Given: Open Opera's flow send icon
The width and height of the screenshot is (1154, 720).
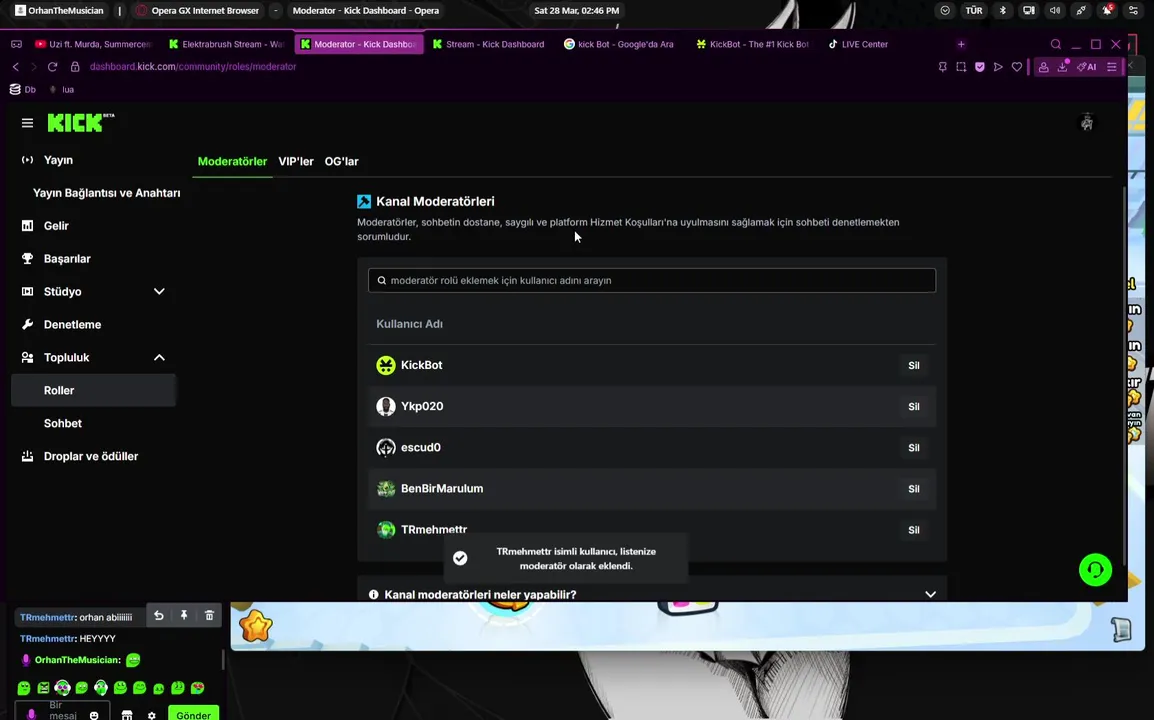Looking at the screenshot, I should [998, 66].
